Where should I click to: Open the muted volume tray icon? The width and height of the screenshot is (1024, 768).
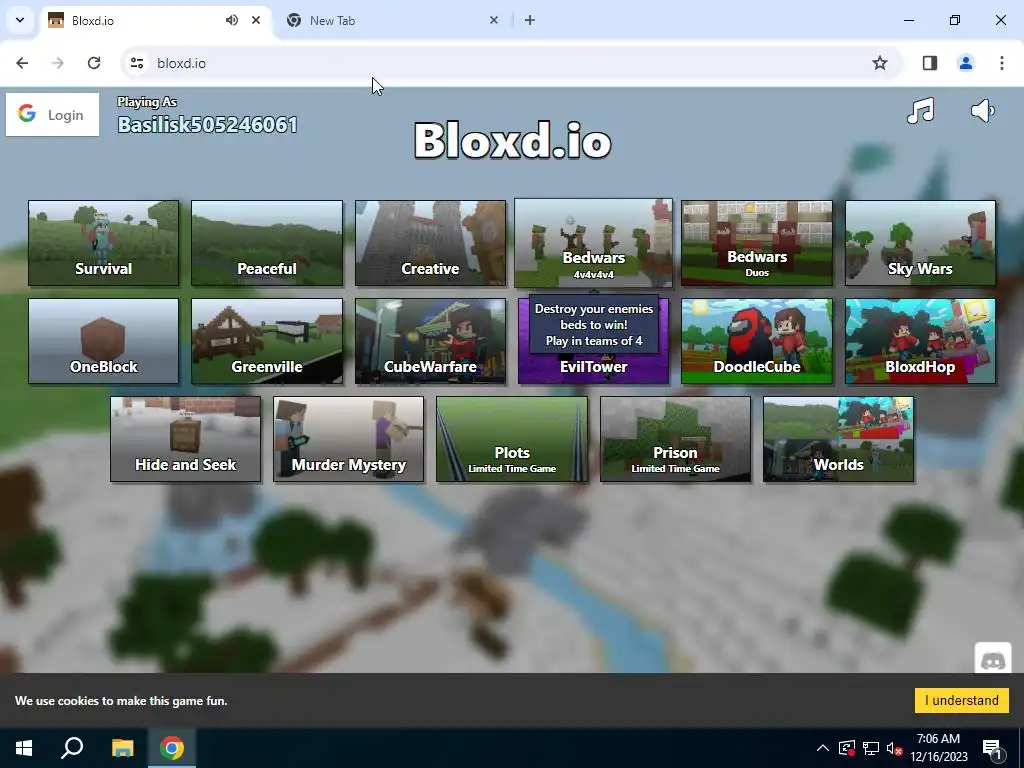pos(895,748)
